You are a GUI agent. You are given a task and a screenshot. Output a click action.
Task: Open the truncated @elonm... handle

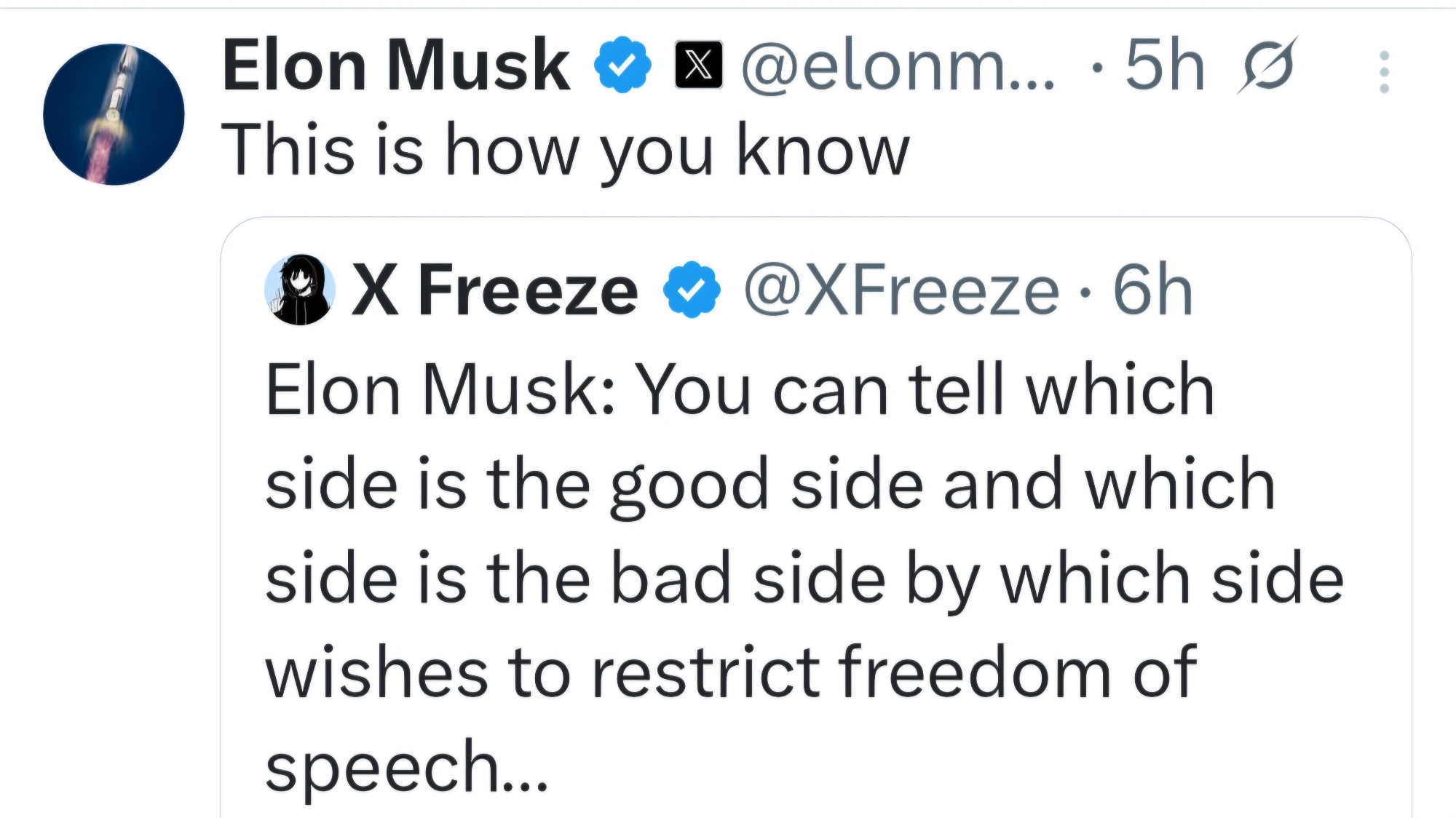(x=898, y=65)
